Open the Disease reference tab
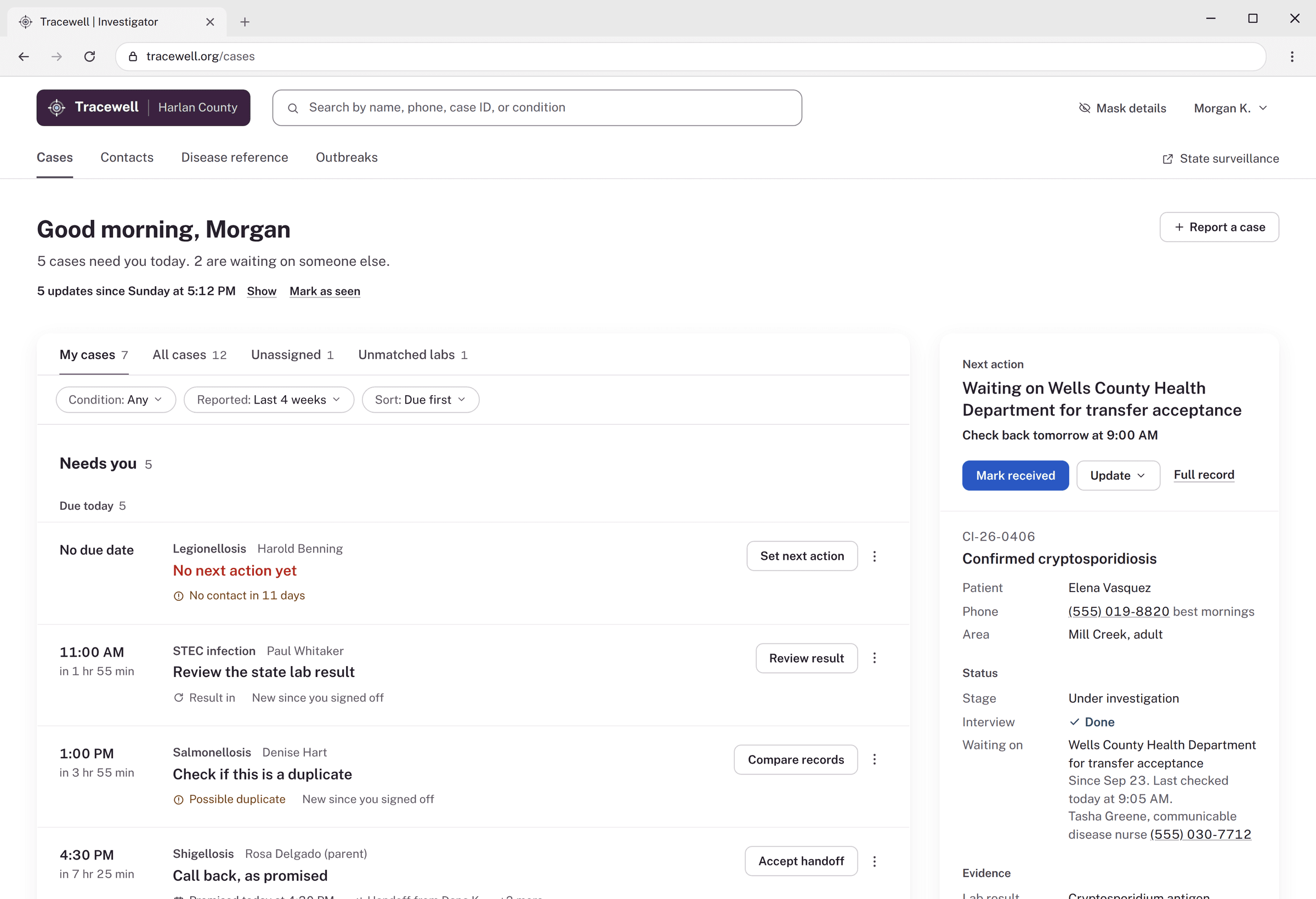 click(235, 157)
